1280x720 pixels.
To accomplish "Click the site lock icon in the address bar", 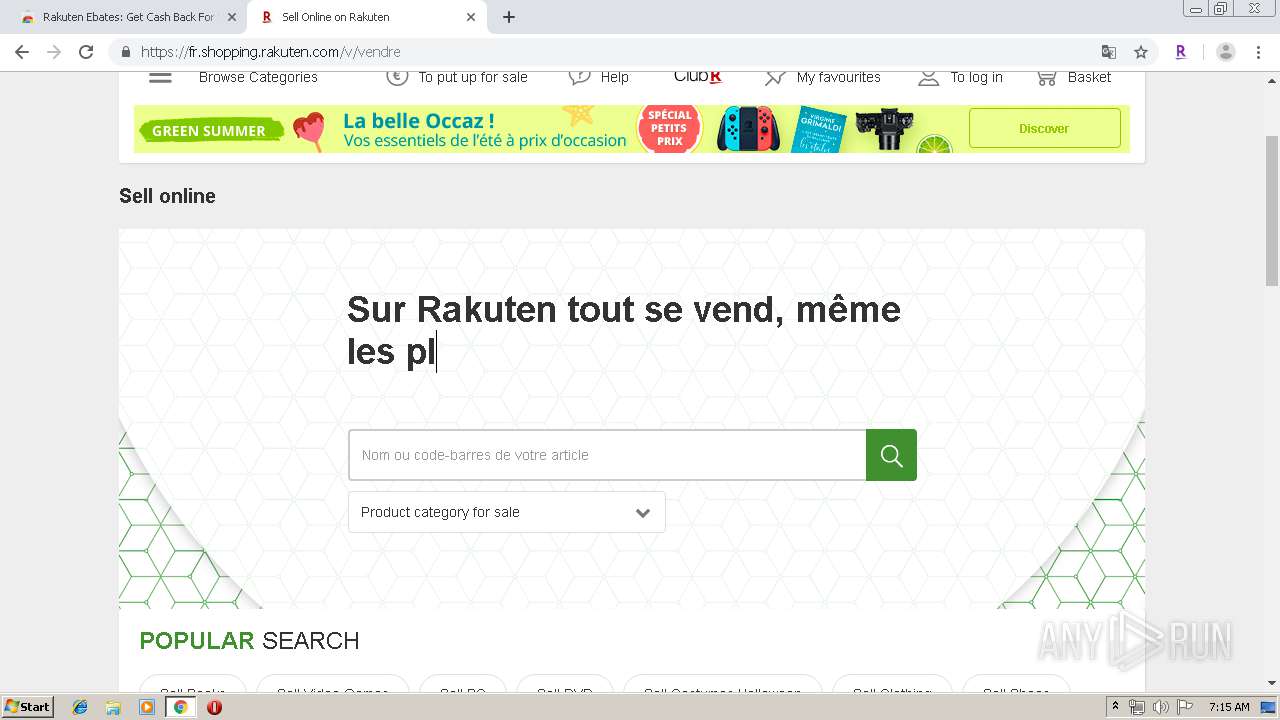I will pos(126,52).
